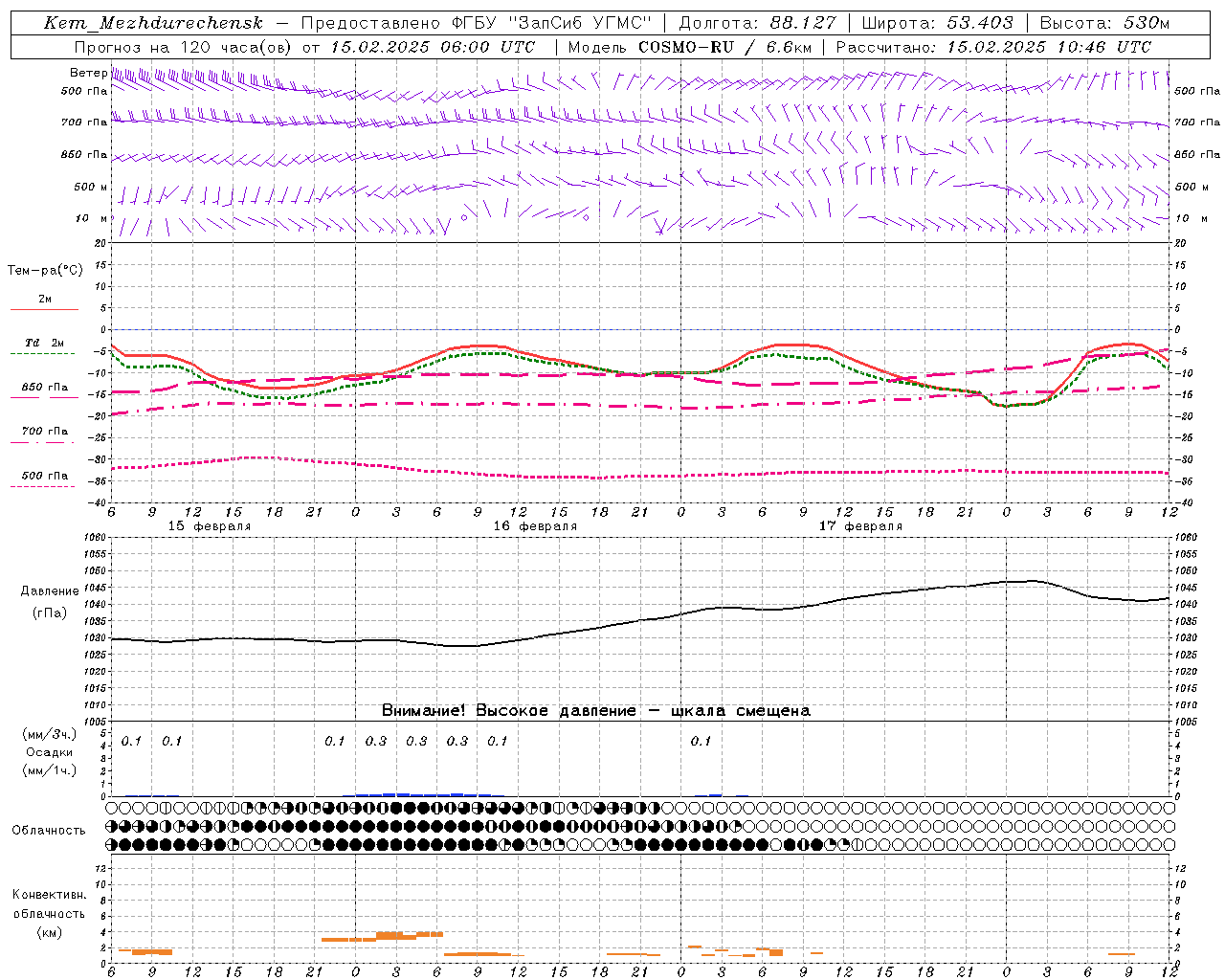Viewport: 1225px width, 980px height.
Task: Click the (км) unit label
Action: 49,932
